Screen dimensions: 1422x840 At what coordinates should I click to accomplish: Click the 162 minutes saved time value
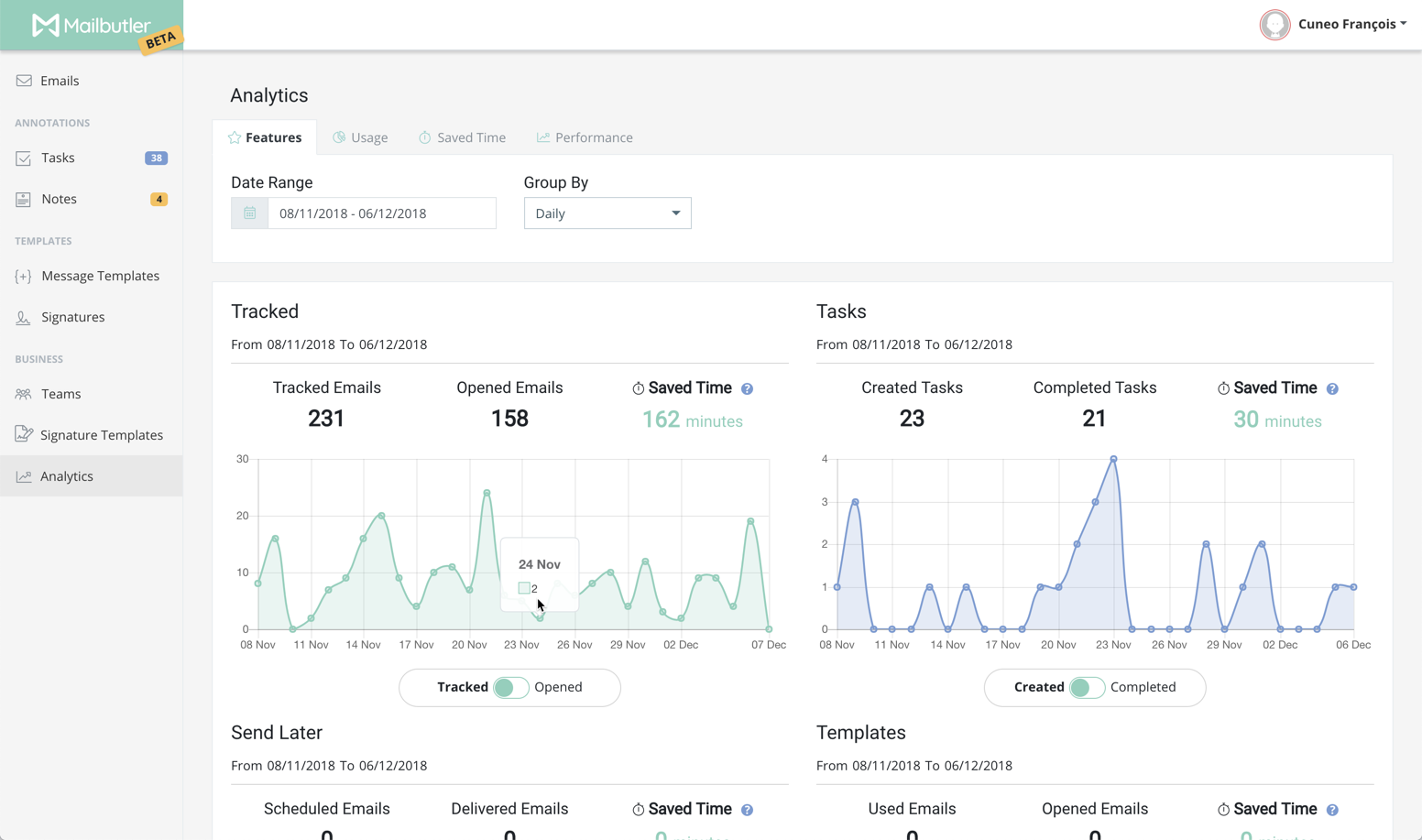693,420
